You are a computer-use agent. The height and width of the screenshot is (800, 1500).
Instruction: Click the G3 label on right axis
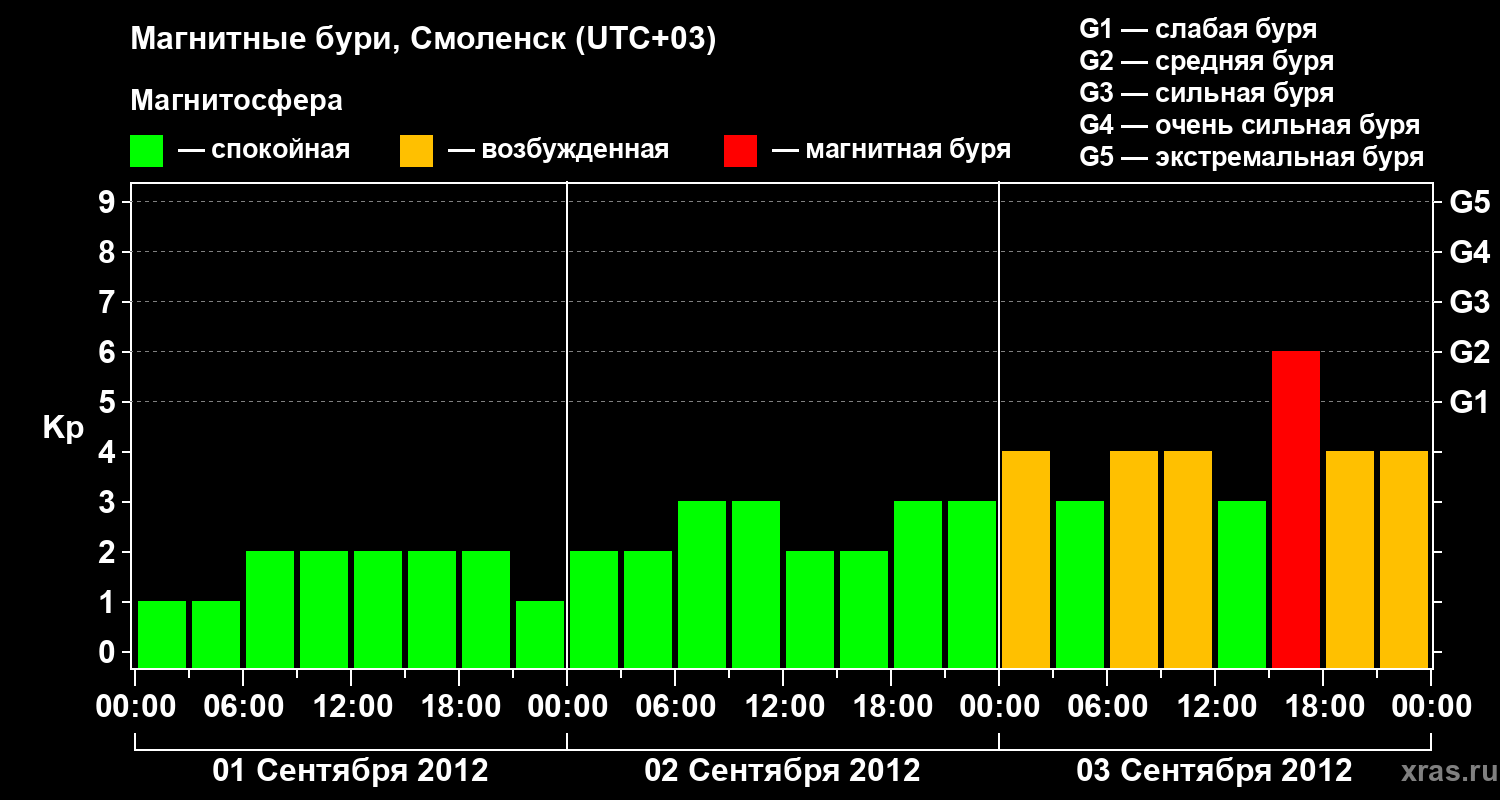[x=1470, y=302]
